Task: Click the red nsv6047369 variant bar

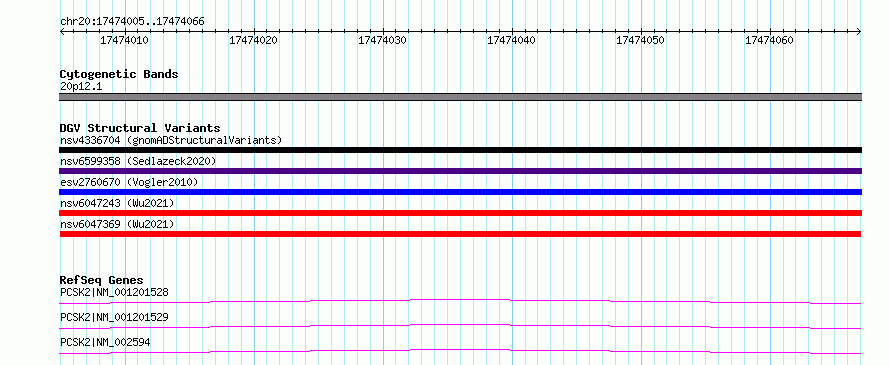Action: click(460, 234)
